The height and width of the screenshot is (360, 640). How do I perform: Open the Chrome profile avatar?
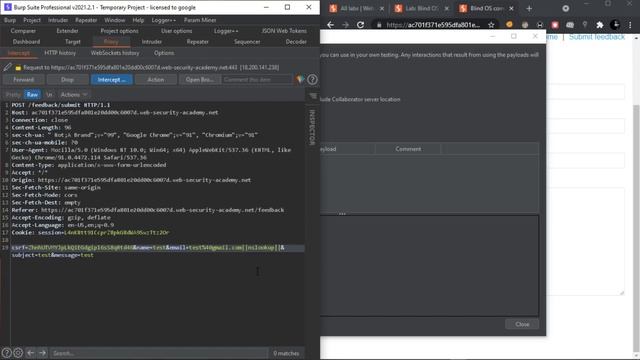click(615, 25)
